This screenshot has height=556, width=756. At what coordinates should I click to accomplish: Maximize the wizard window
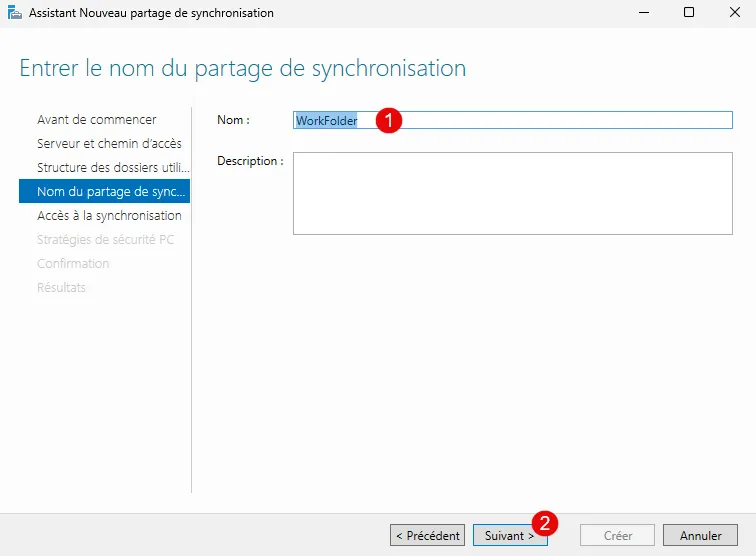689,13
